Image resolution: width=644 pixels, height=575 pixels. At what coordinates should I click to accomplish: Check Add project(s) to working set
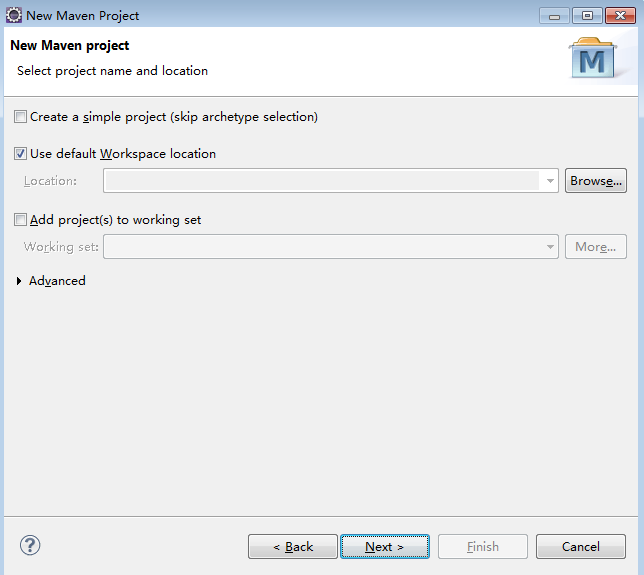pos(20,220)
